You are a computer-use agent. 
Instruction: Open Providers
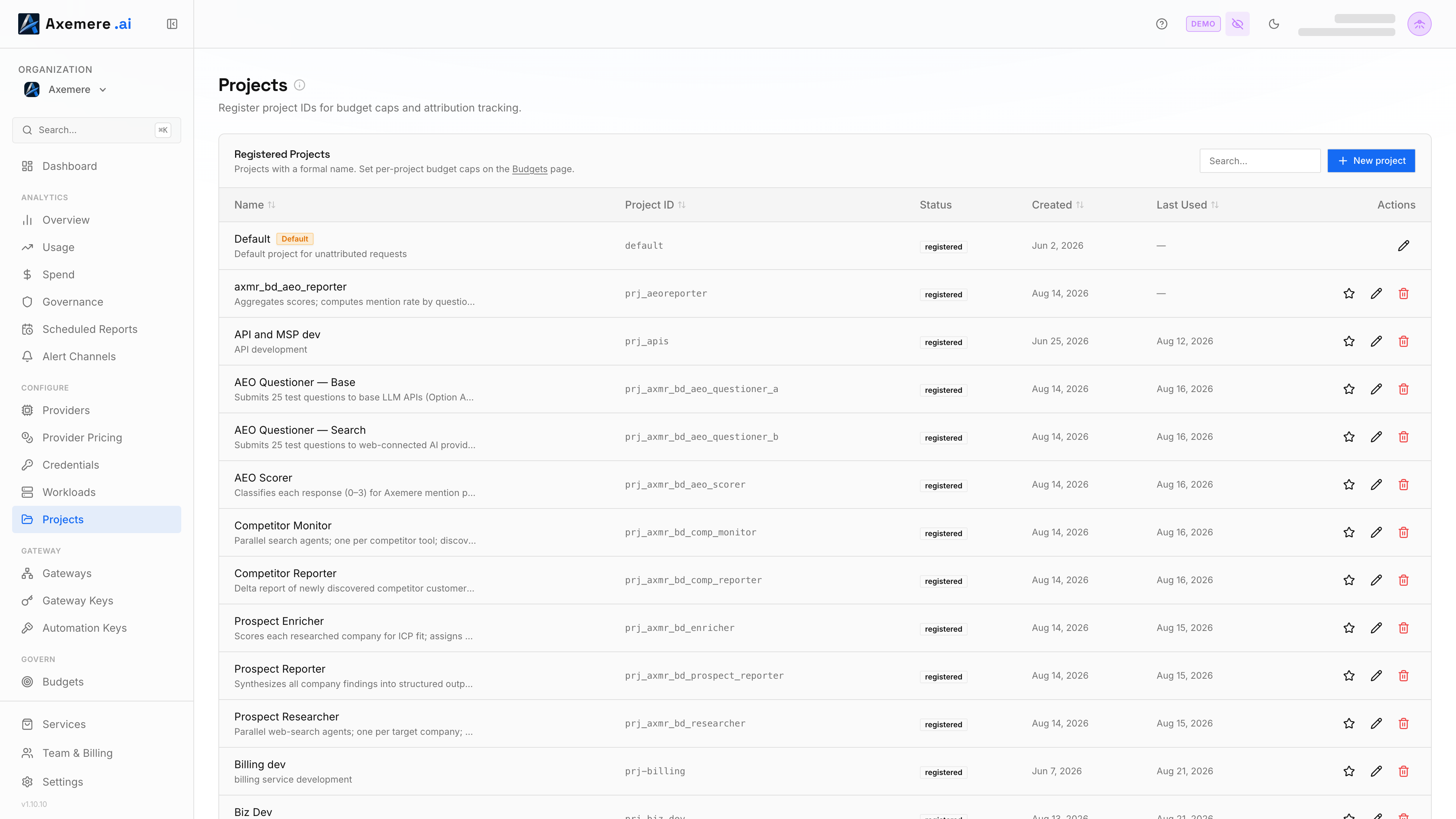[x=97, y=410]
